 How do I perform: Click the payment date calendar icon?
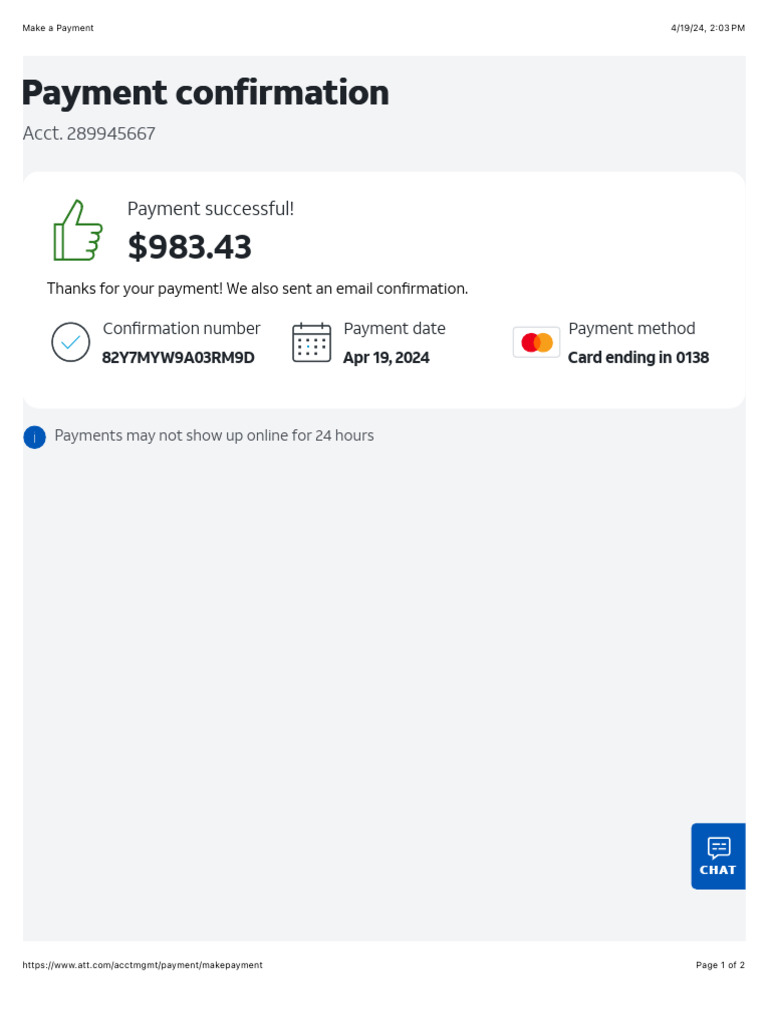(x=312, y=343)
